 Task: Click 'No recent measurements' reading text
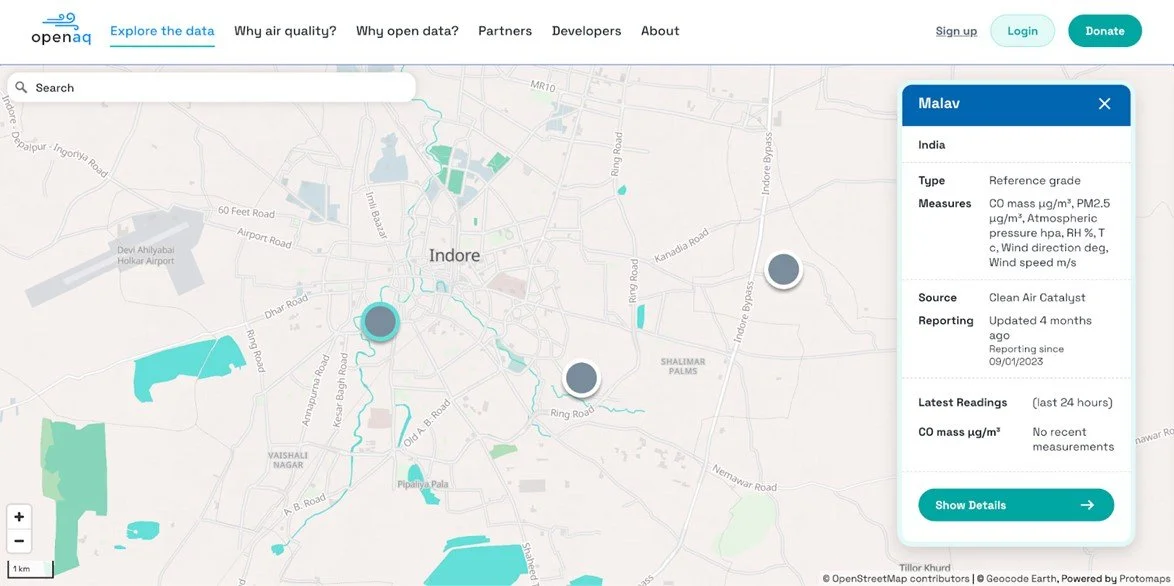[1073, 439]
